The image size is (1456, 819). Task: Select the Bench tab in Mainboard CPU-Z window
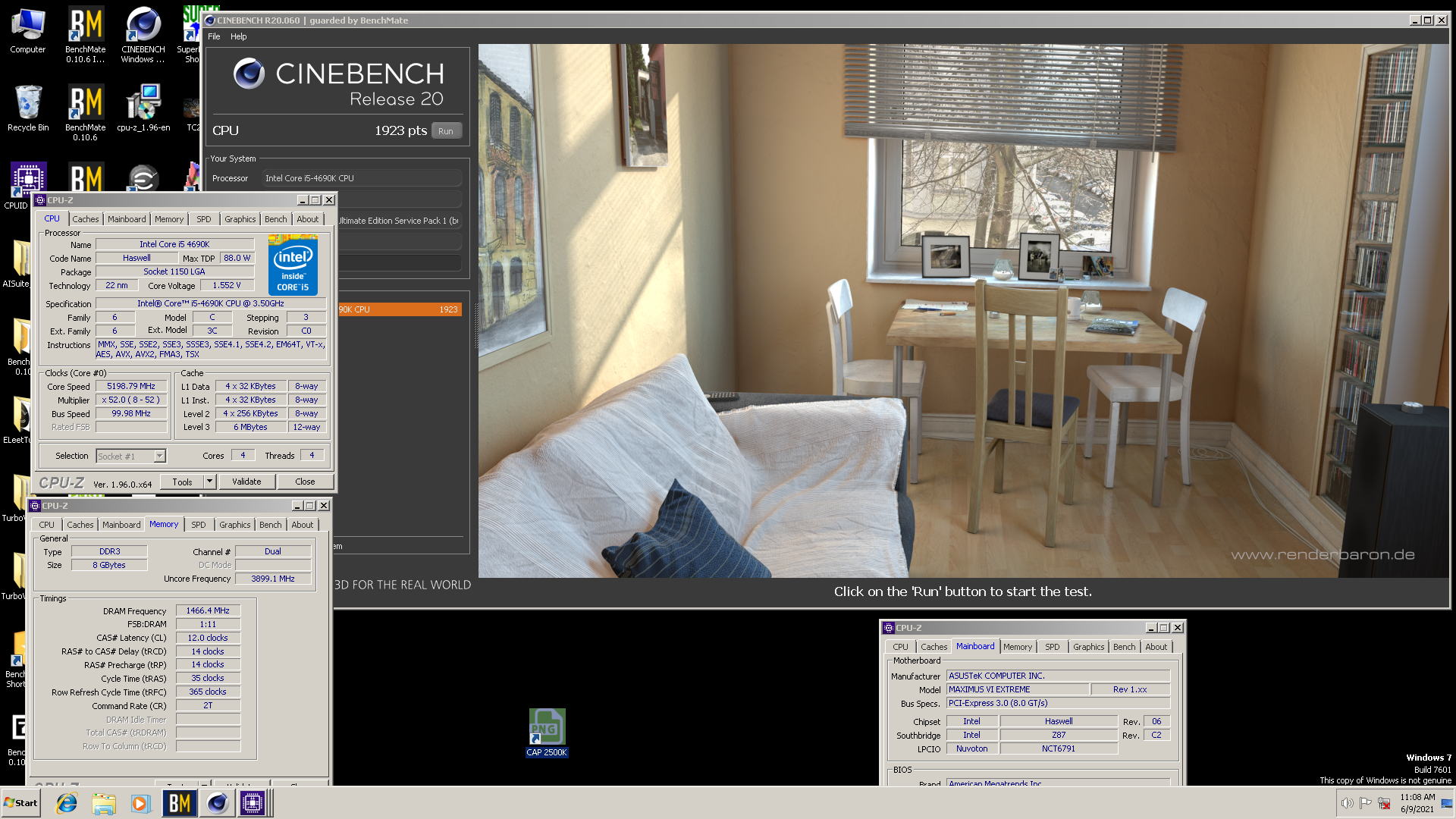[1125, 647]
